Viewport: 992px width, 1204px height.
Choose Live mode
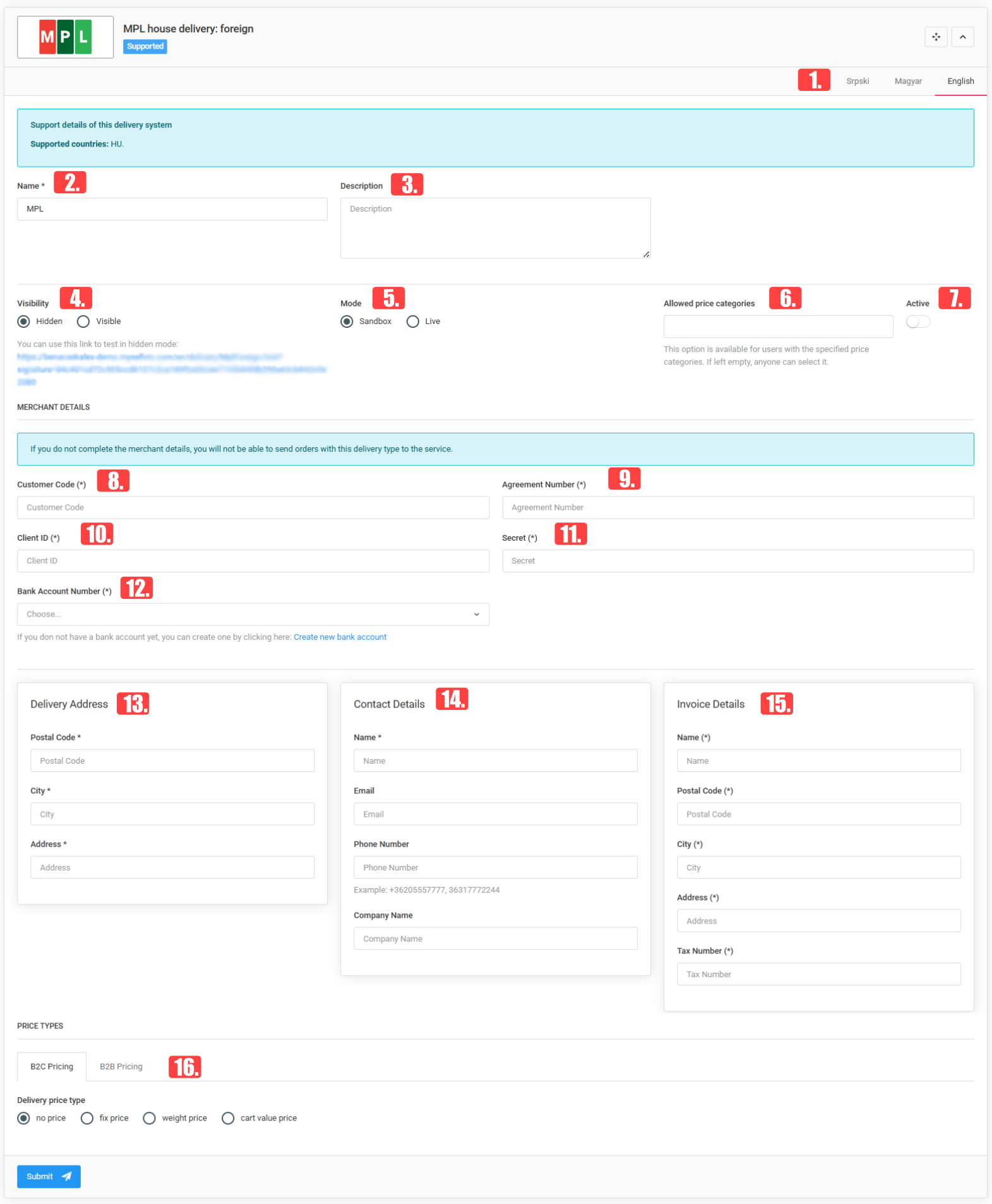pos(413,322)
